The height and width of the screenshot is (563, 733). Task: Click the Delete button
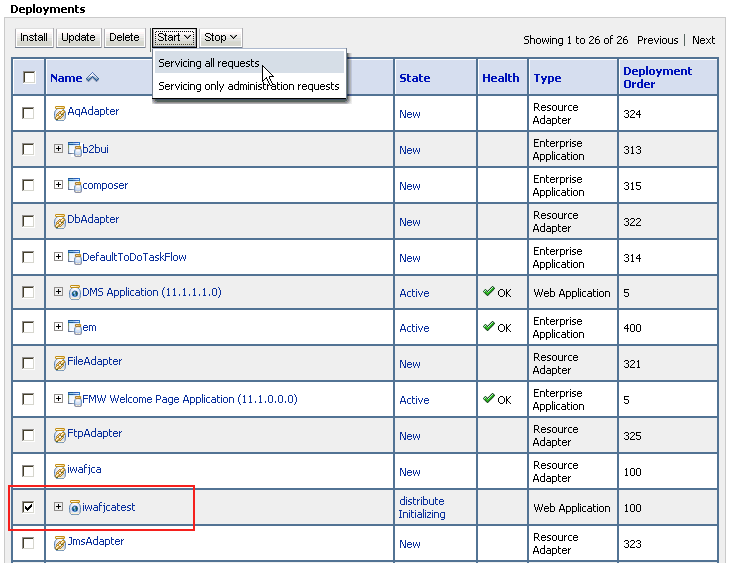(x=124, y=37)
